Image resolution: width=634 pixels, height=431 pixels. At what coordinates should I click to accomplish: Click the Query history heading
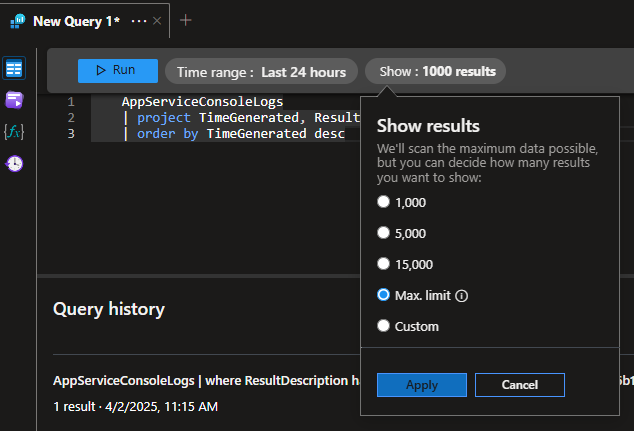point(109,309)
